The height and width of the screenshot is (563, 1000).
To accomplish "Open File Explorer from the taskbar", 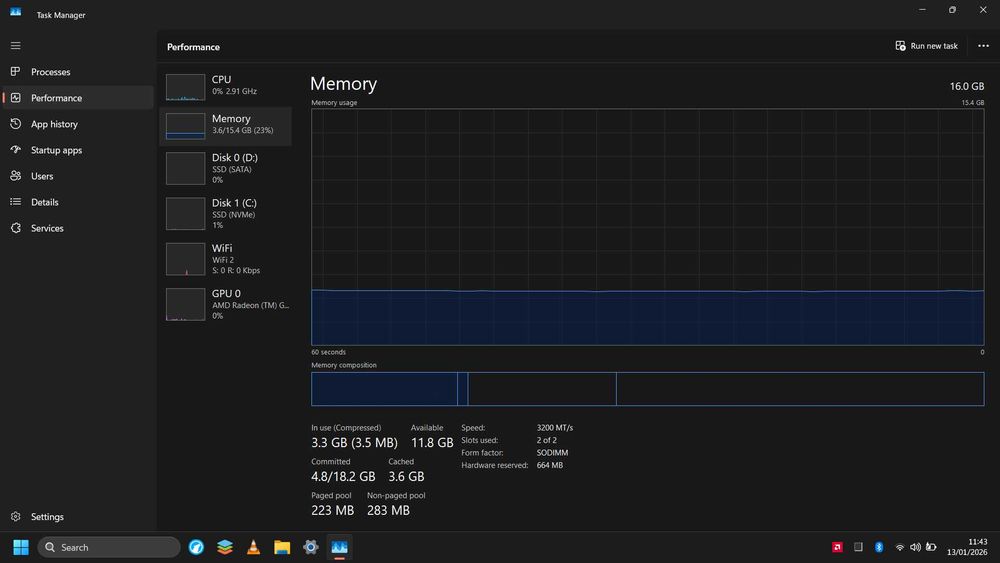I will tap(282, 547).
